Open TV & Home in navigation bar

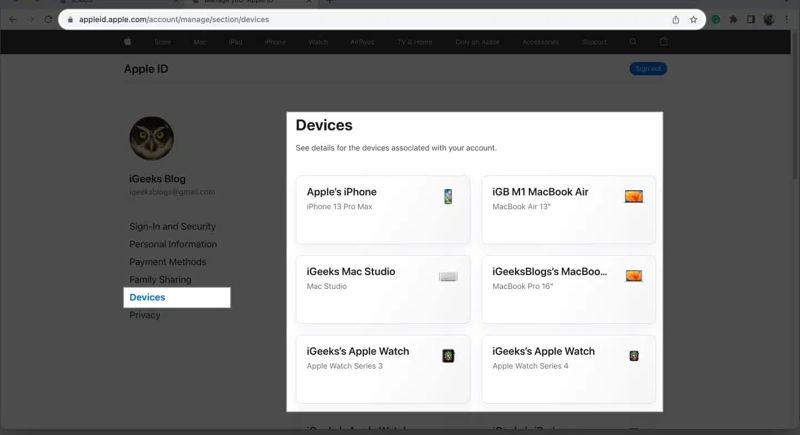pos(414,42)
